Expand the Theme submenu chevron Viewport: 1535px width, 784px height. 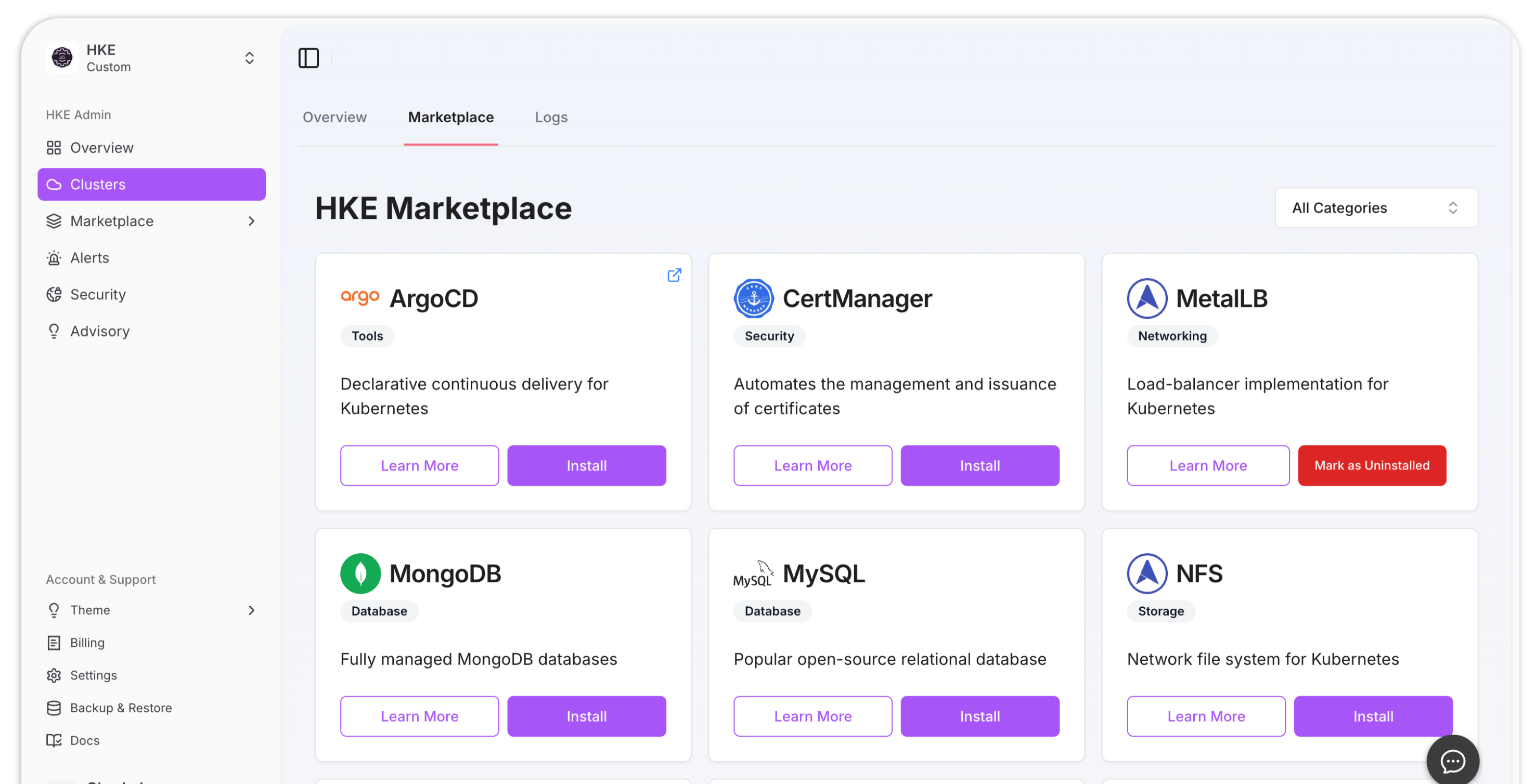251,610
